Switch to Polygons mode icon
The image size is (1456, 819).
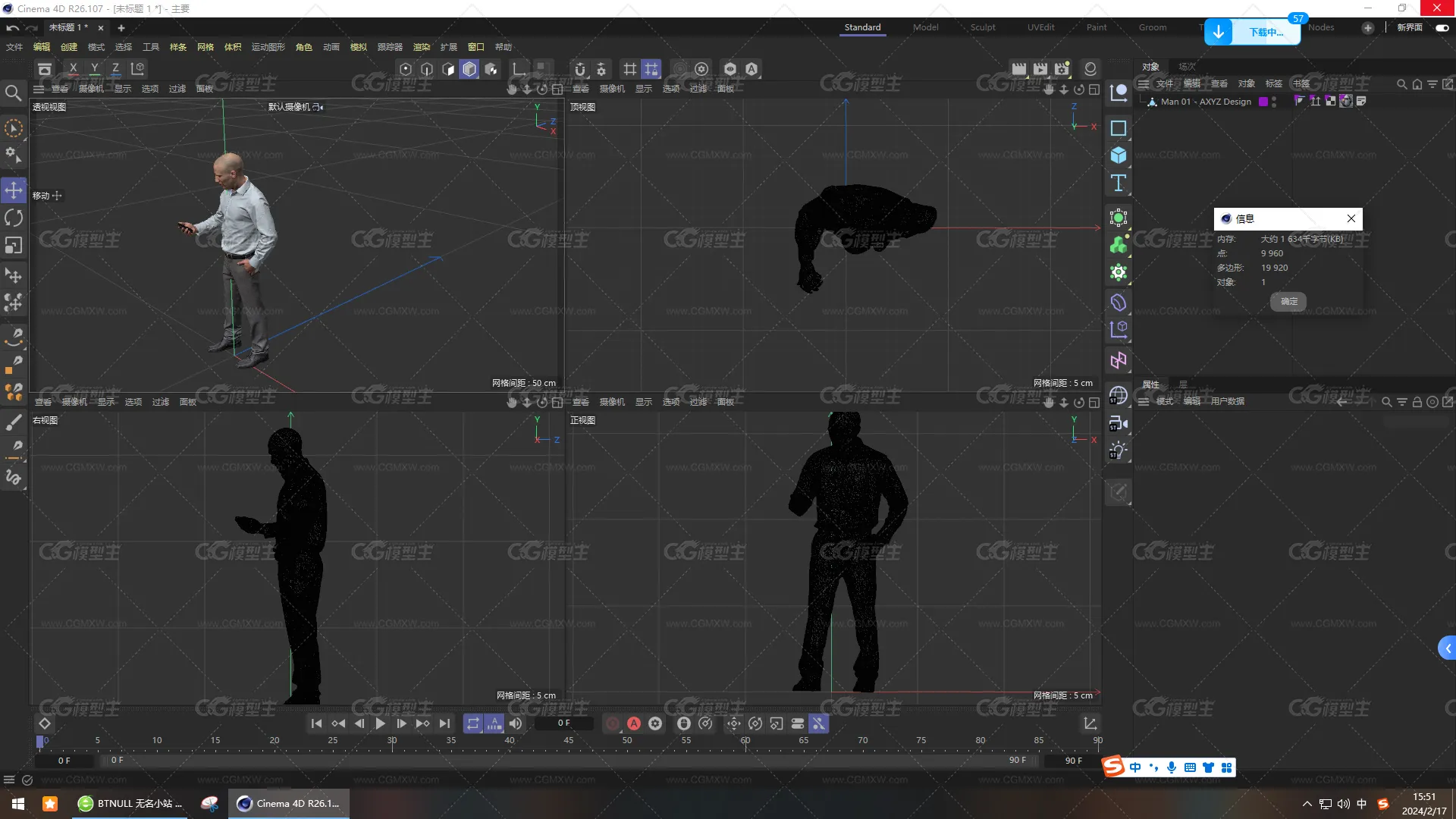448,69
